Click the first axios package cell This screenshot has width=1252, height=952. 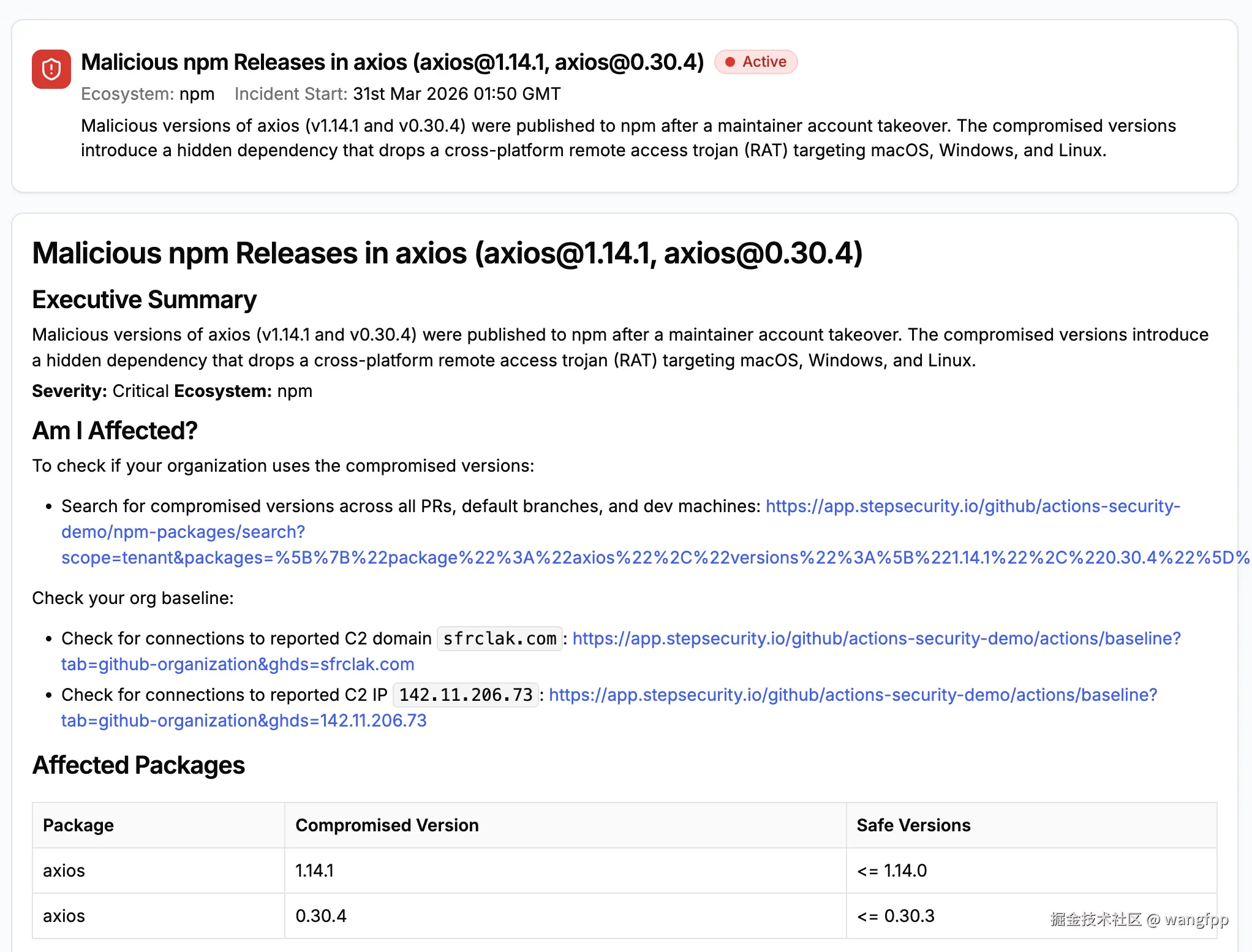(x=64, y=871)
